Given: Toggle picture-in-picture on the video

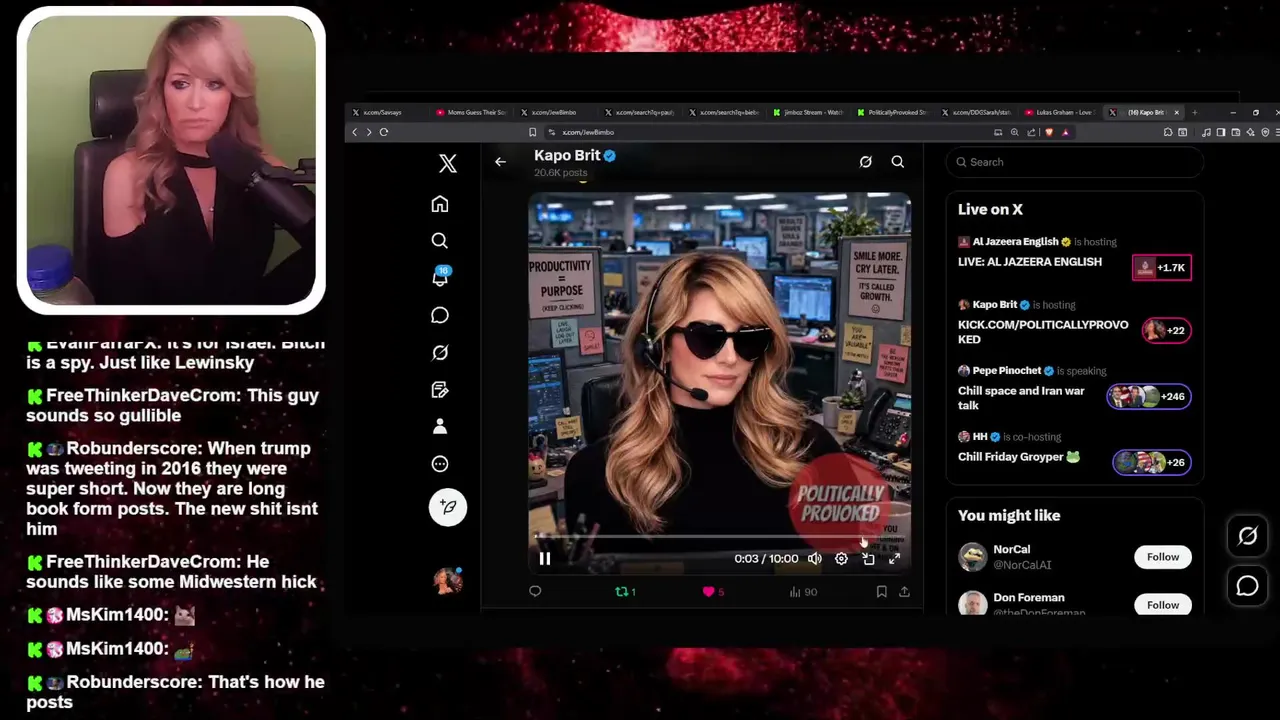Looking at the screenshot, I should (868, 559).
